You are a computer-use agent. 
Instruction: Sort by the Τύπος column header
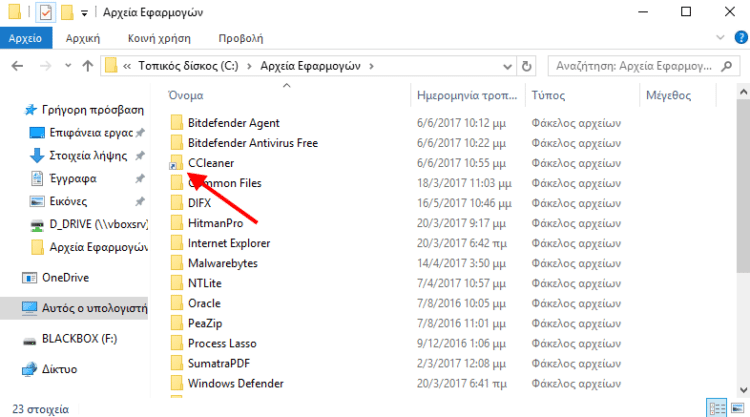click(548, 95)
